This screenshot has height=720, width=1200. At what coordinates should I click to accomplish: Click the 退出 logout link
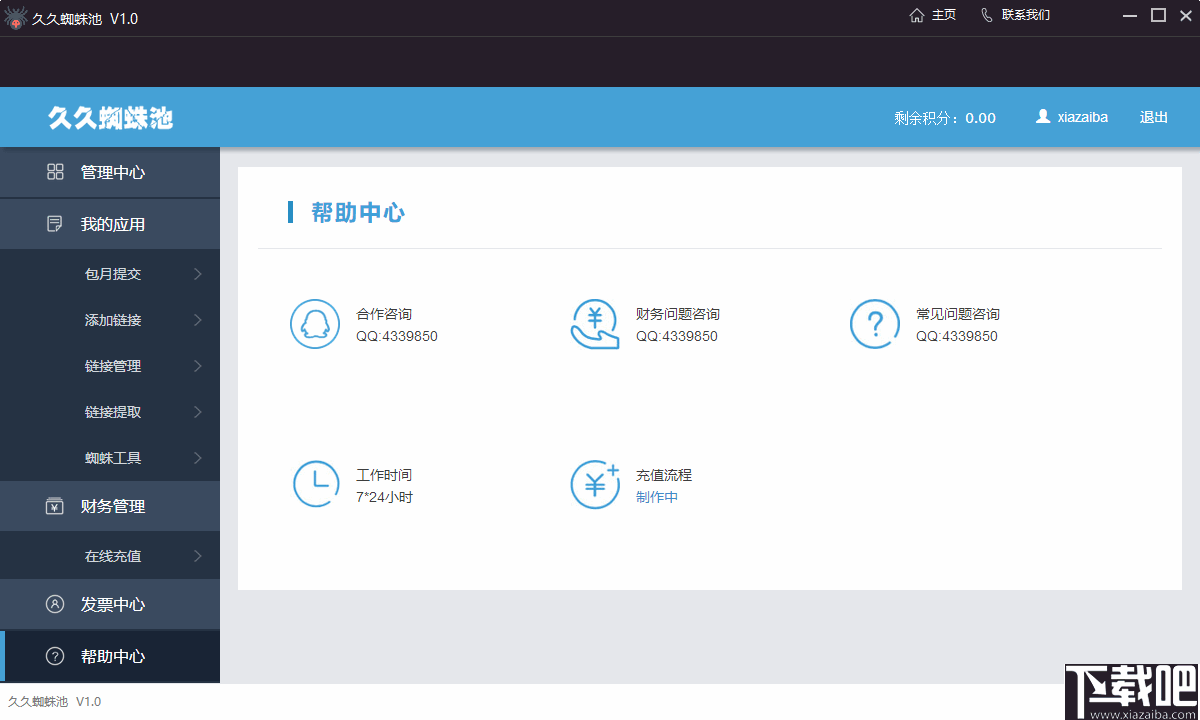pos(1154,117)
